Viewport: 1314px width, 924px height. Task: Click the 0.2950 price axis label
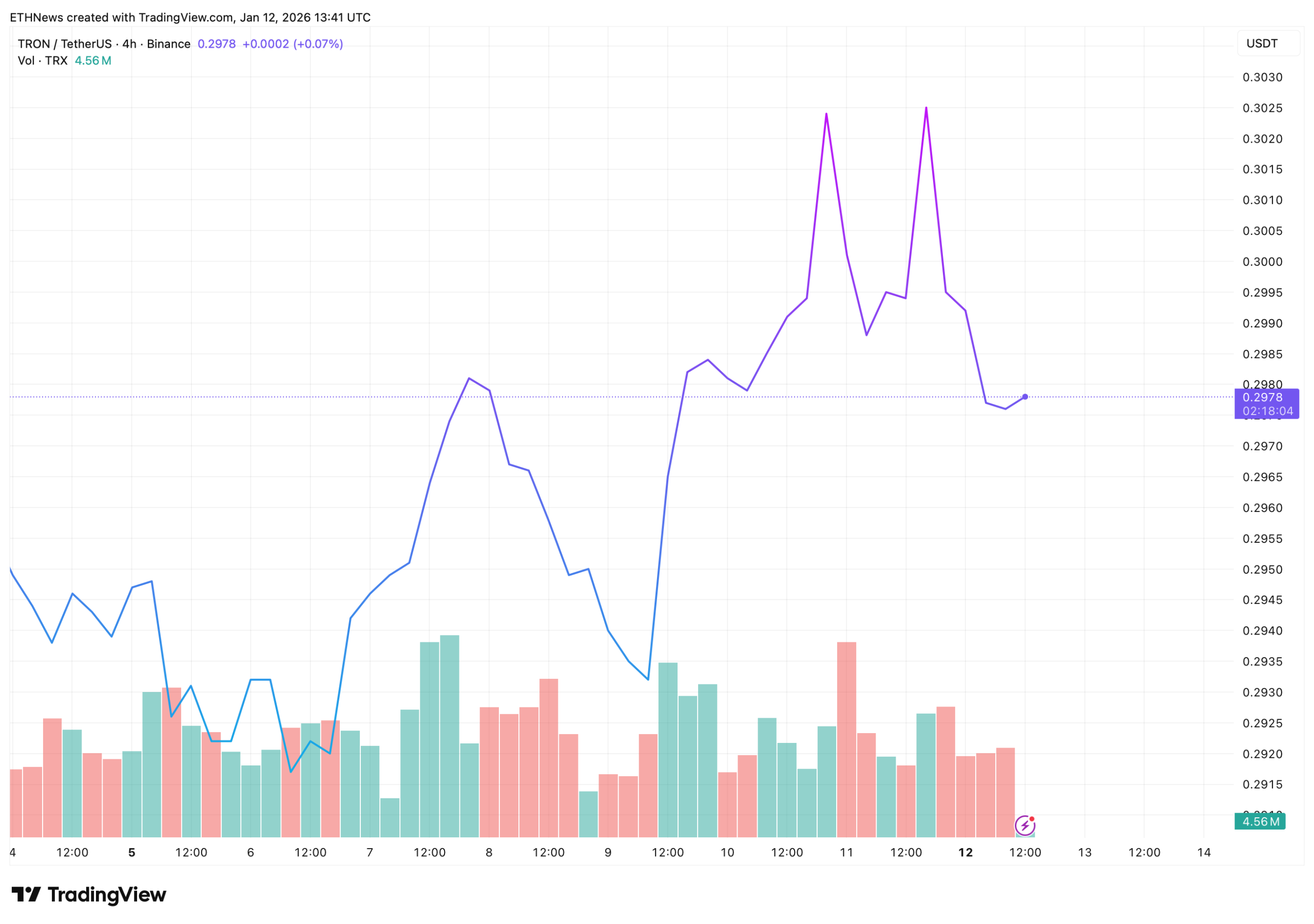click(1262, 569)
